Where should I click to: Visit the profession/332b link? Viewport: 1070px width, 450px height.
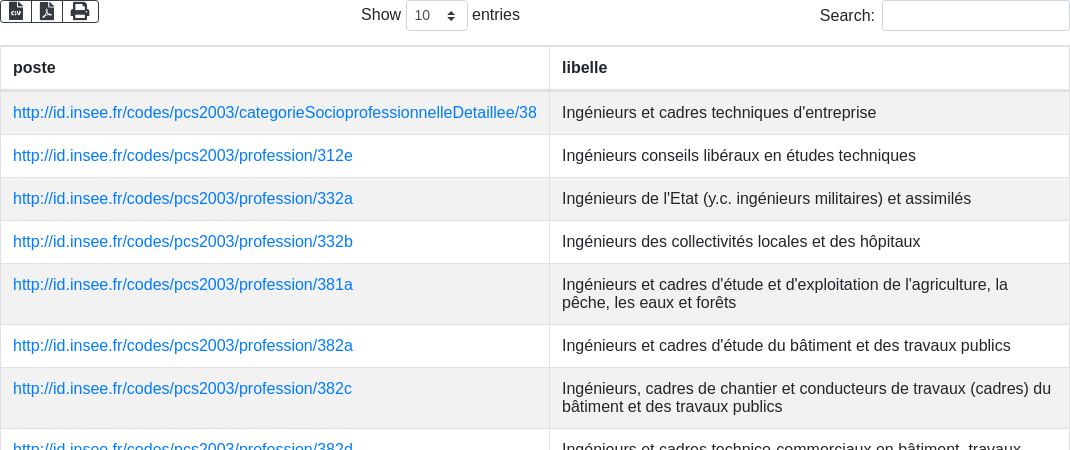click(x=183, y=242)
